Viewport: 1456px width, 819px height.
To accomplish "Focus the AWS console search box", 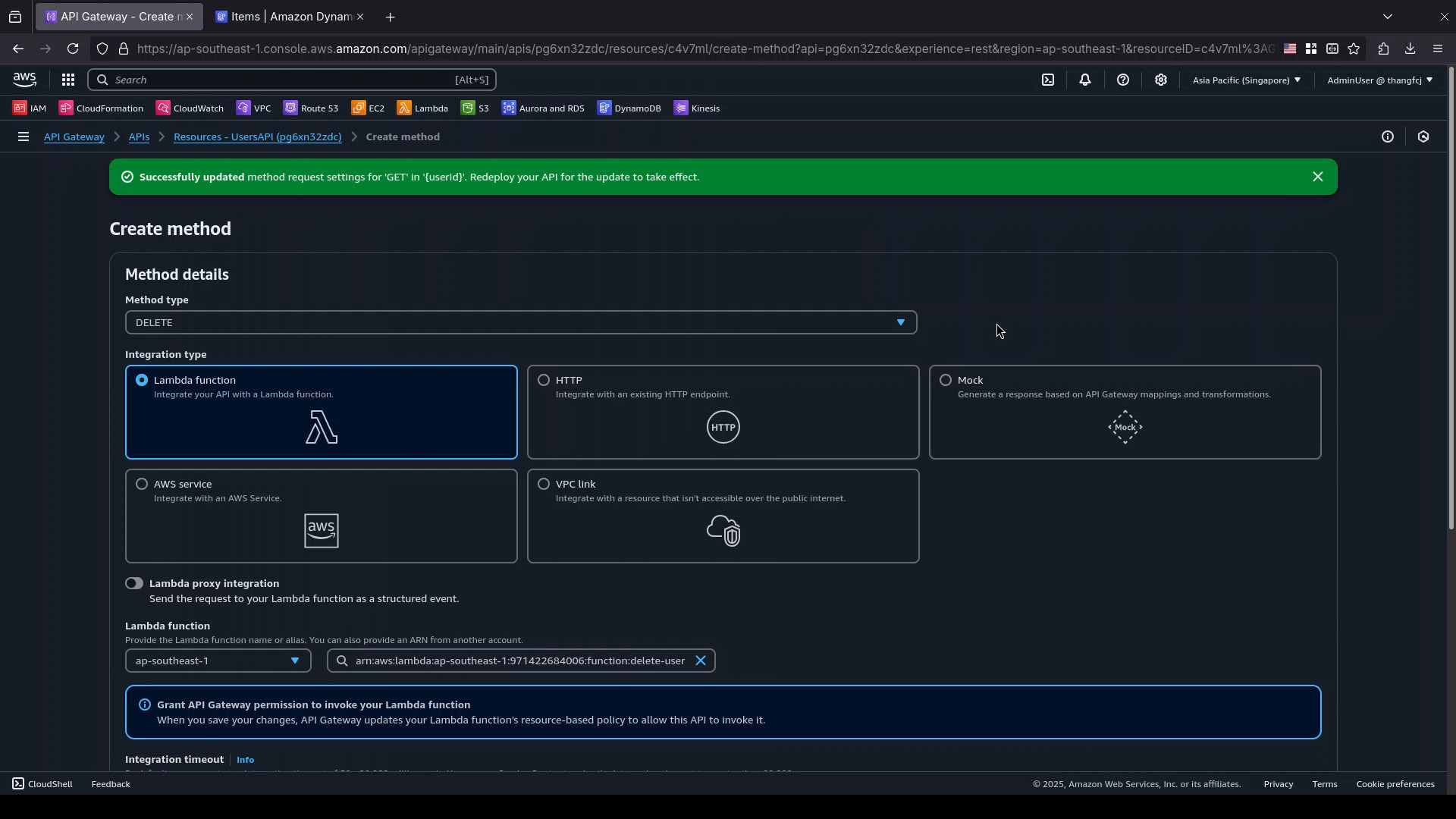I will pos(292,80).
